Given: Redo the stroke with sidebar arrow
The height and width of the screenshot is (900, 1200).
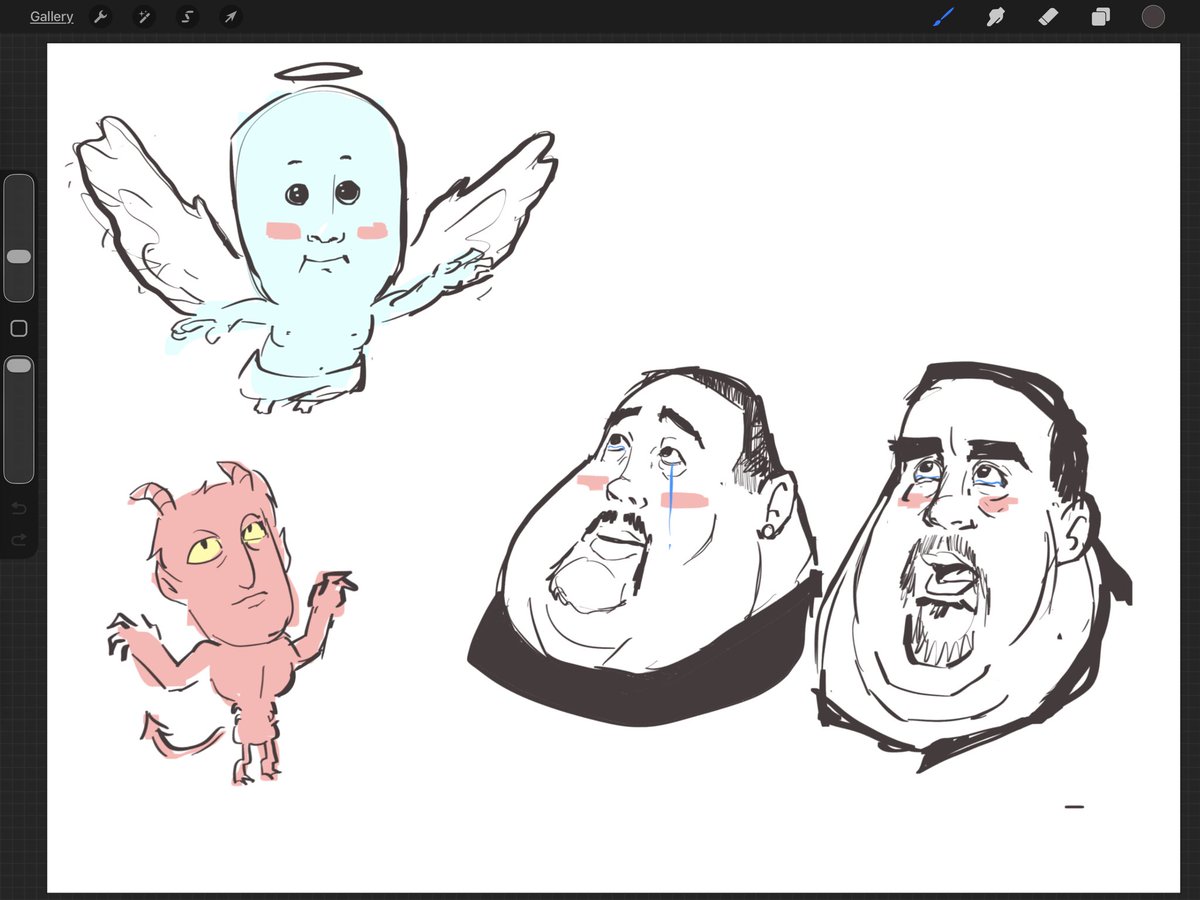Looking at the screenshot, I should [x=18, y=540].
